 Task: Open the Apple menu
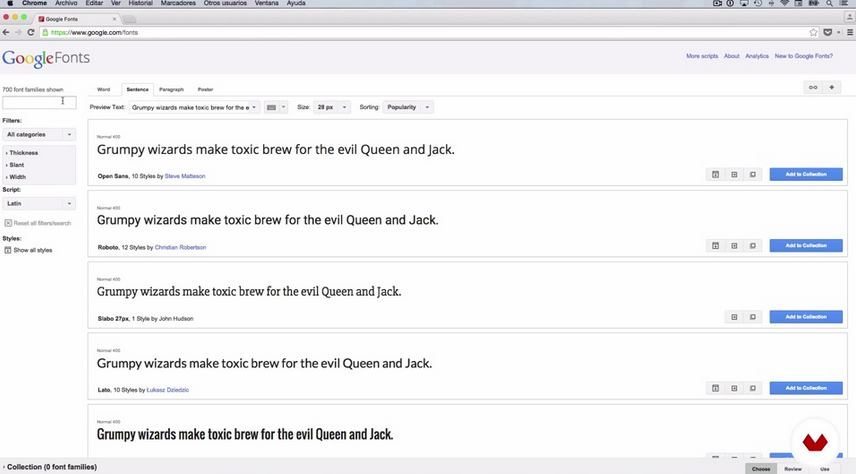click(x=9, y=3)
